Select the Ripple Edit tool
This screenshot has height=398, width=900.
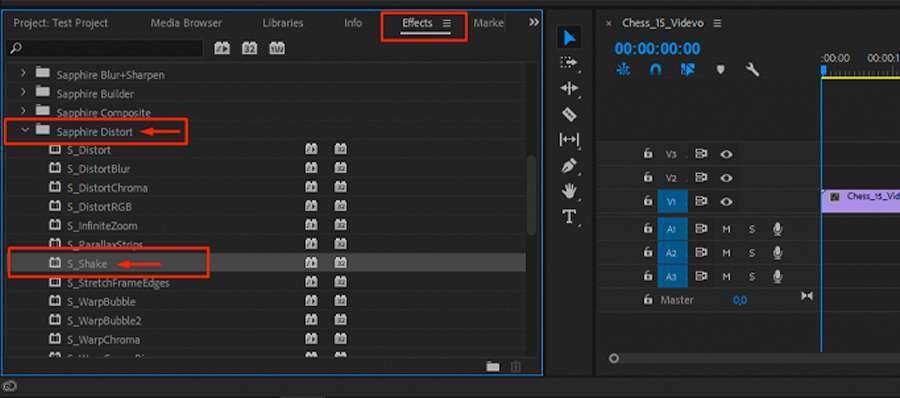[x=569, y=88]
